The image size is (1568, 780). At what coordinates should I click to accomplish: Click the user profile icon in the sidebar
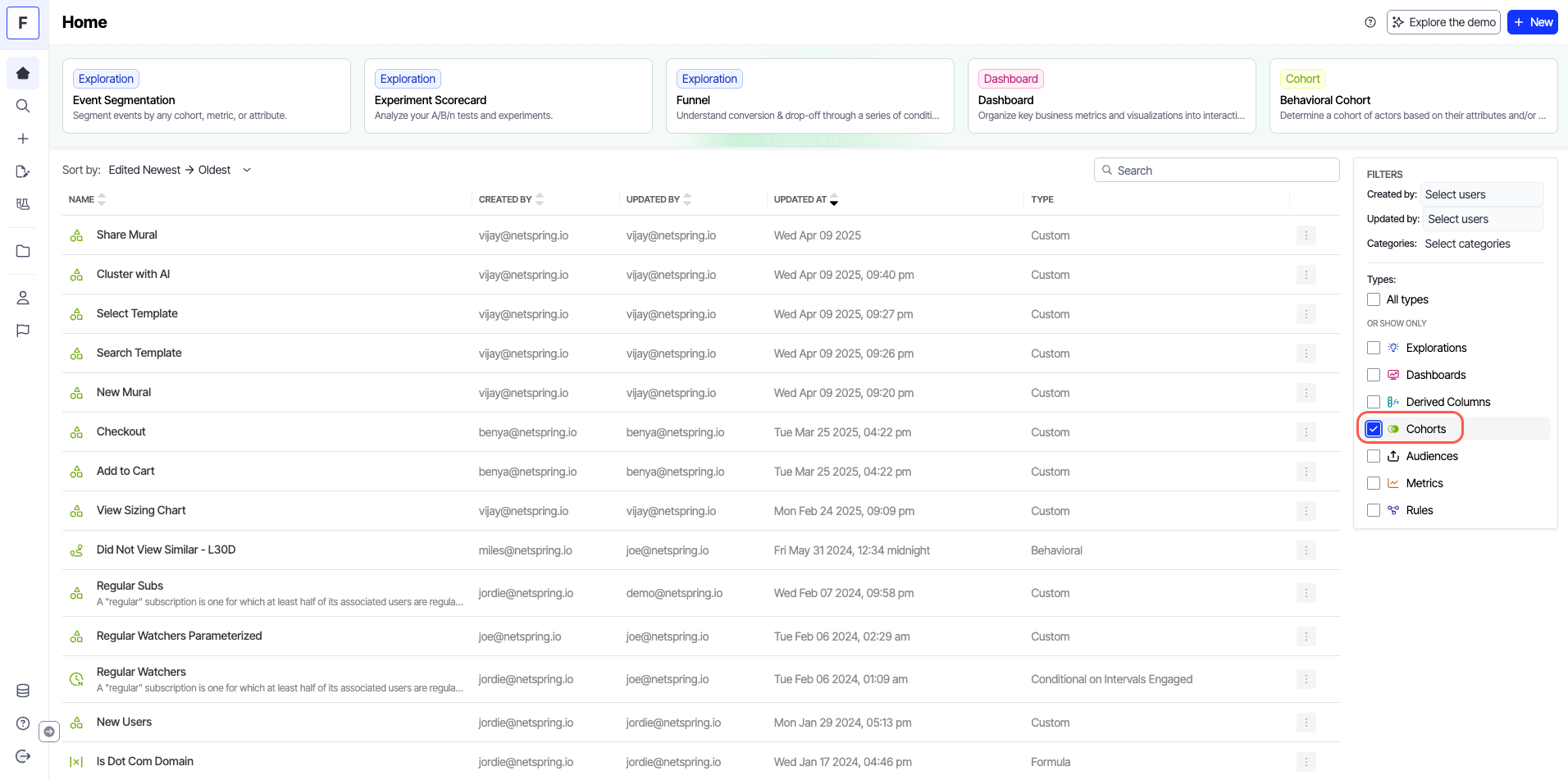(23, 298)
